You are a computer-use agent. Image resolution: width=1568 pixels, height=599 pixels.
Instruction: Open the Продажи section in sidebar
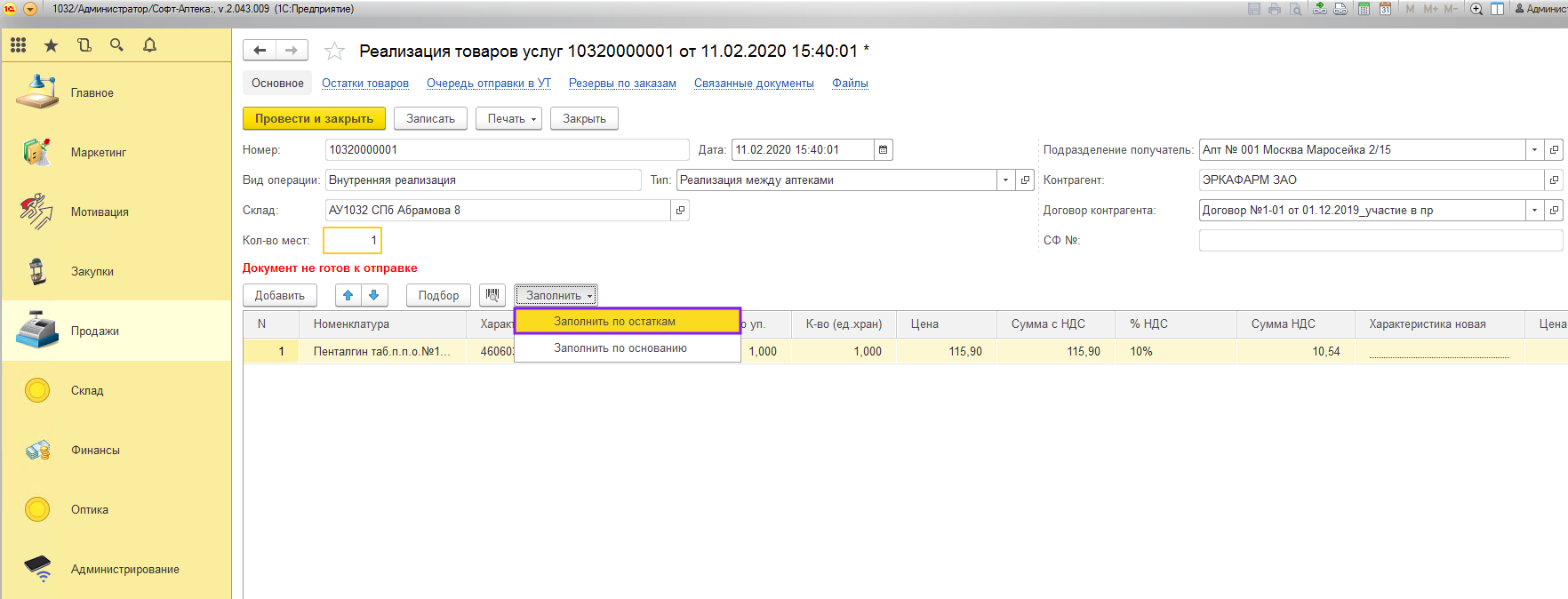tap(95, 331)
